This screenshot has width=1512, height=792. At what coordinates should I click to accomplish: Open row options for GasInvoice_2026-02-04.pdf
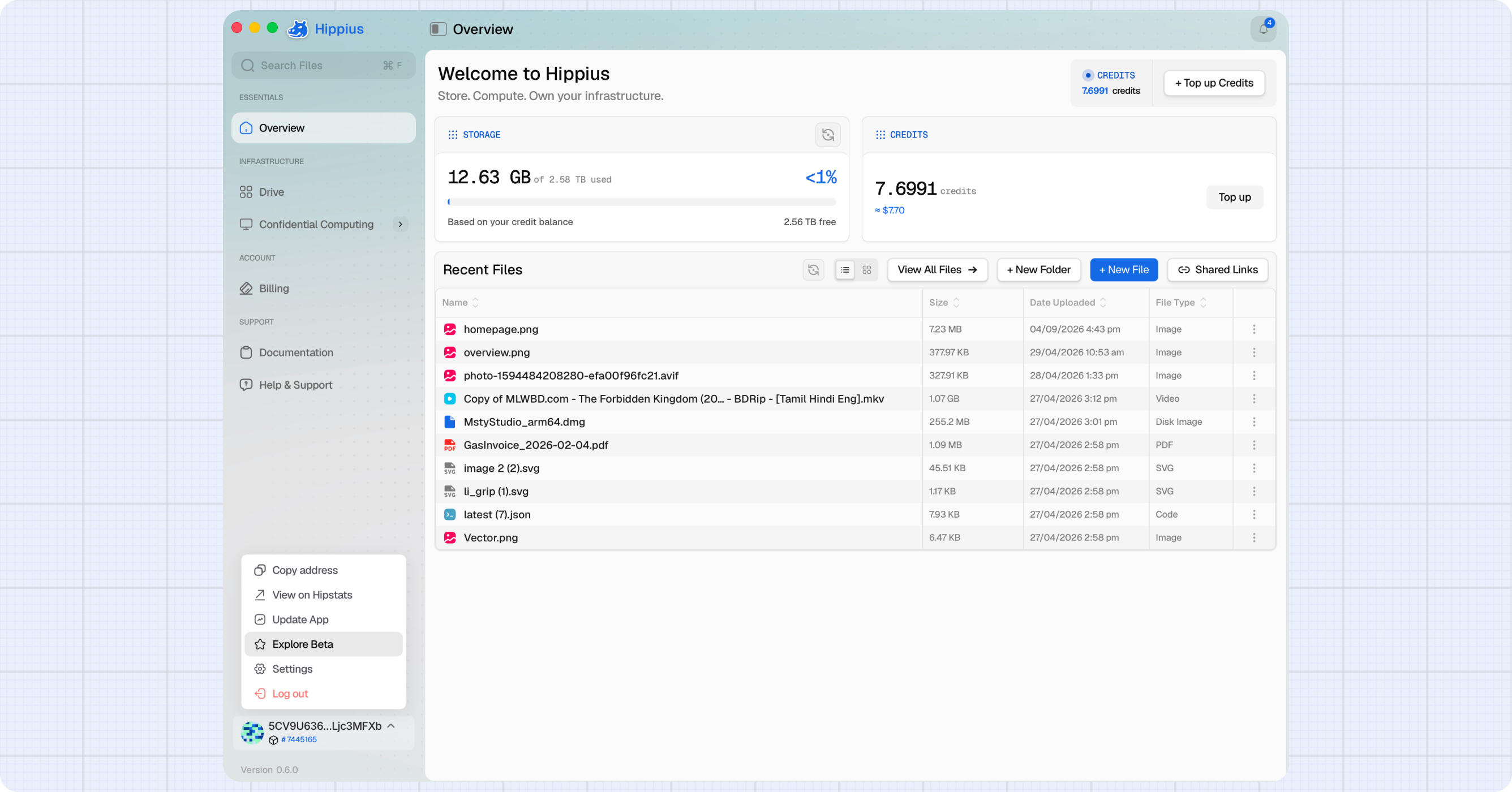[1254, 445]
